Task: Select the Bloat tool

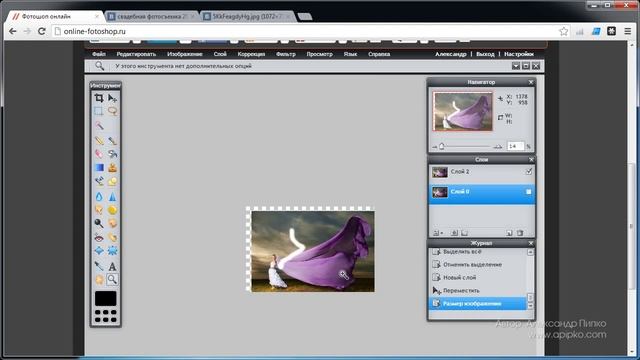Action: pos(99,251)
